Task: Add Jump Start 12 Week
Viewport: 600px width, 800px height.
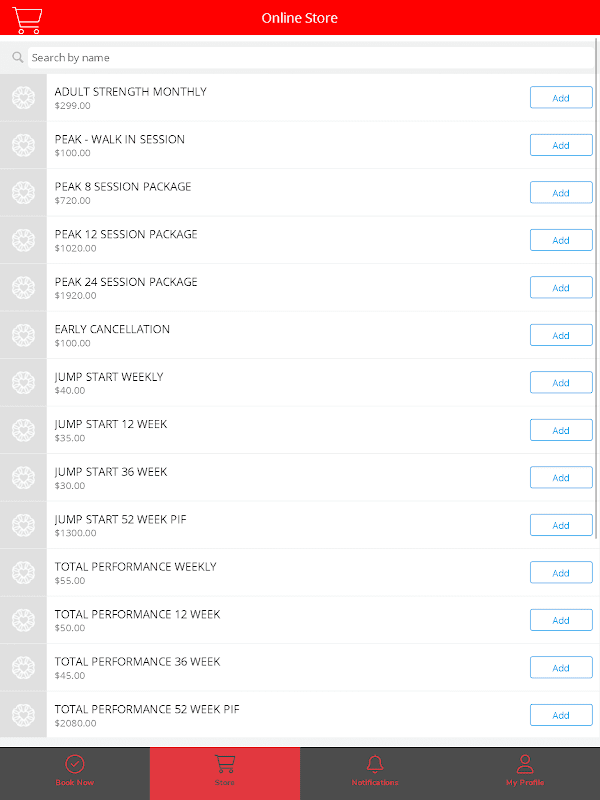Action: click(x=561, y=430)
